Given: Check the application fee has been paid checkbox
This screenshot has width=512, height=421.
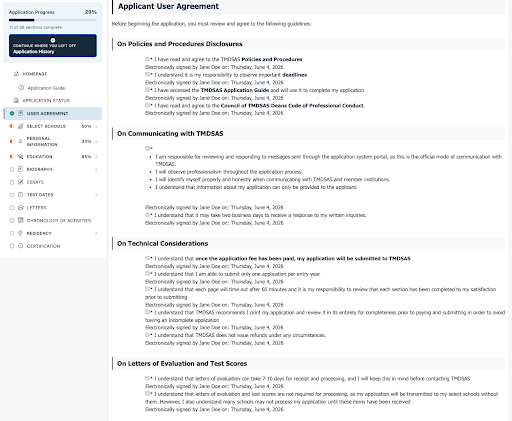Looking at the screenshot, I should 147,258.
